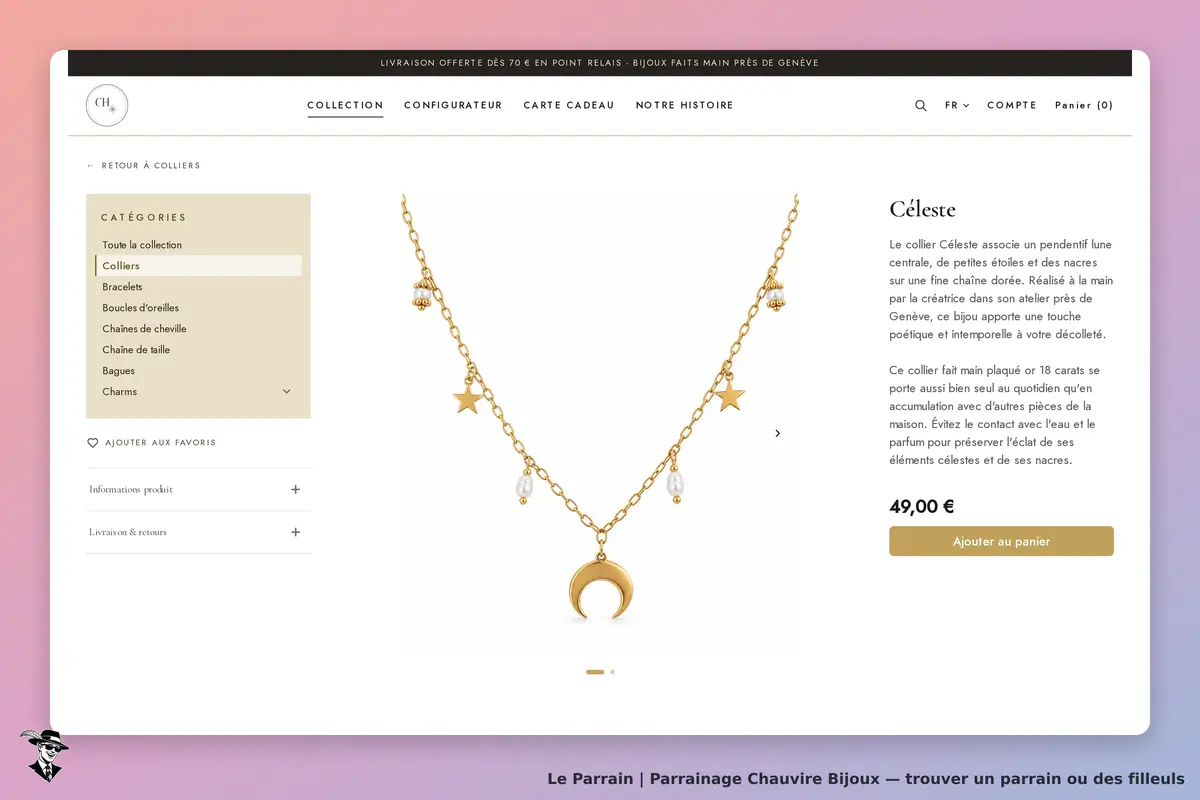Open Notre histoire page
The image size is (1200, 800).
[685, 105]
